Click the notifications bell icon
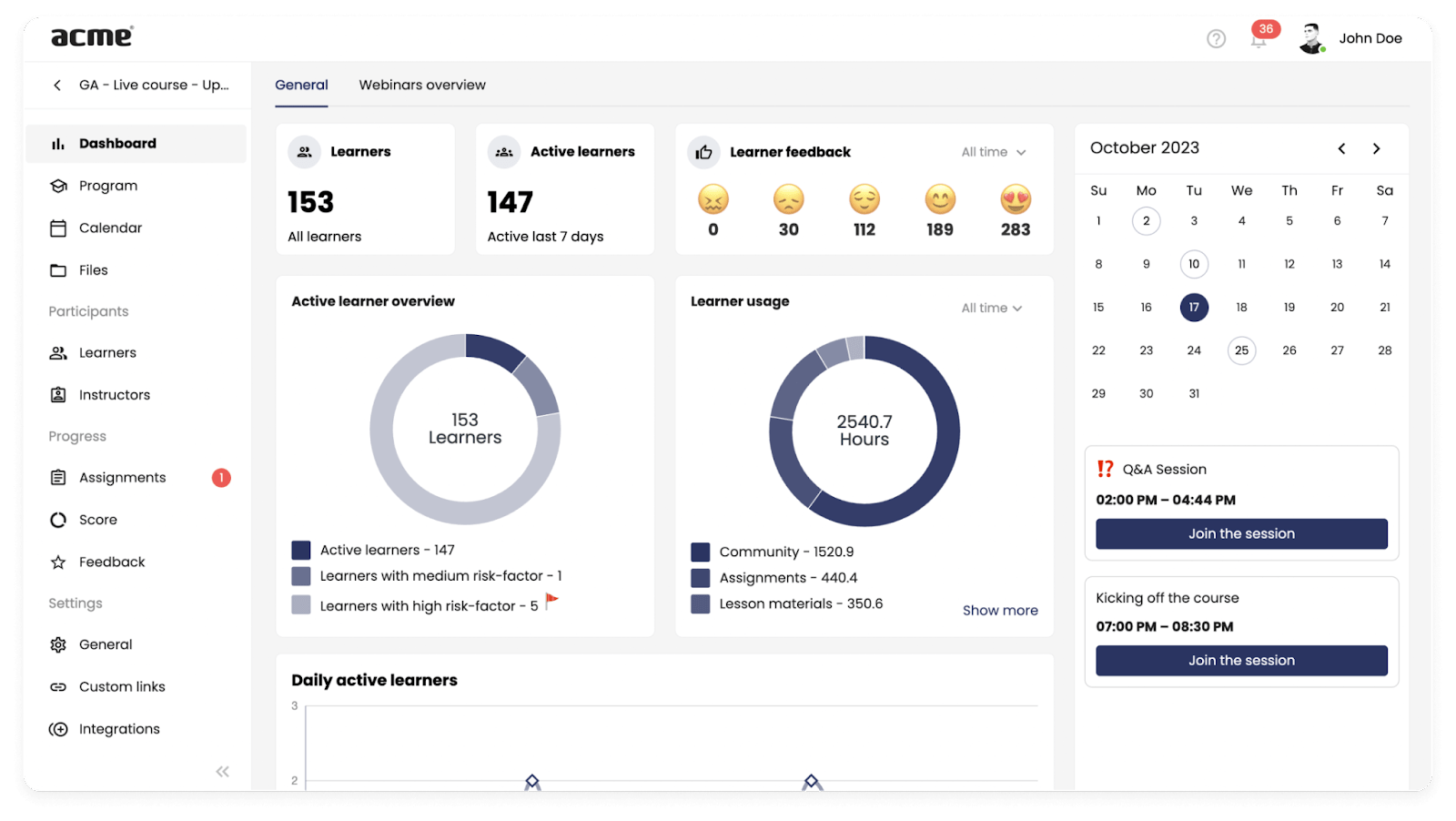Screen dimensions: 1456x821 pos(1259,39)
